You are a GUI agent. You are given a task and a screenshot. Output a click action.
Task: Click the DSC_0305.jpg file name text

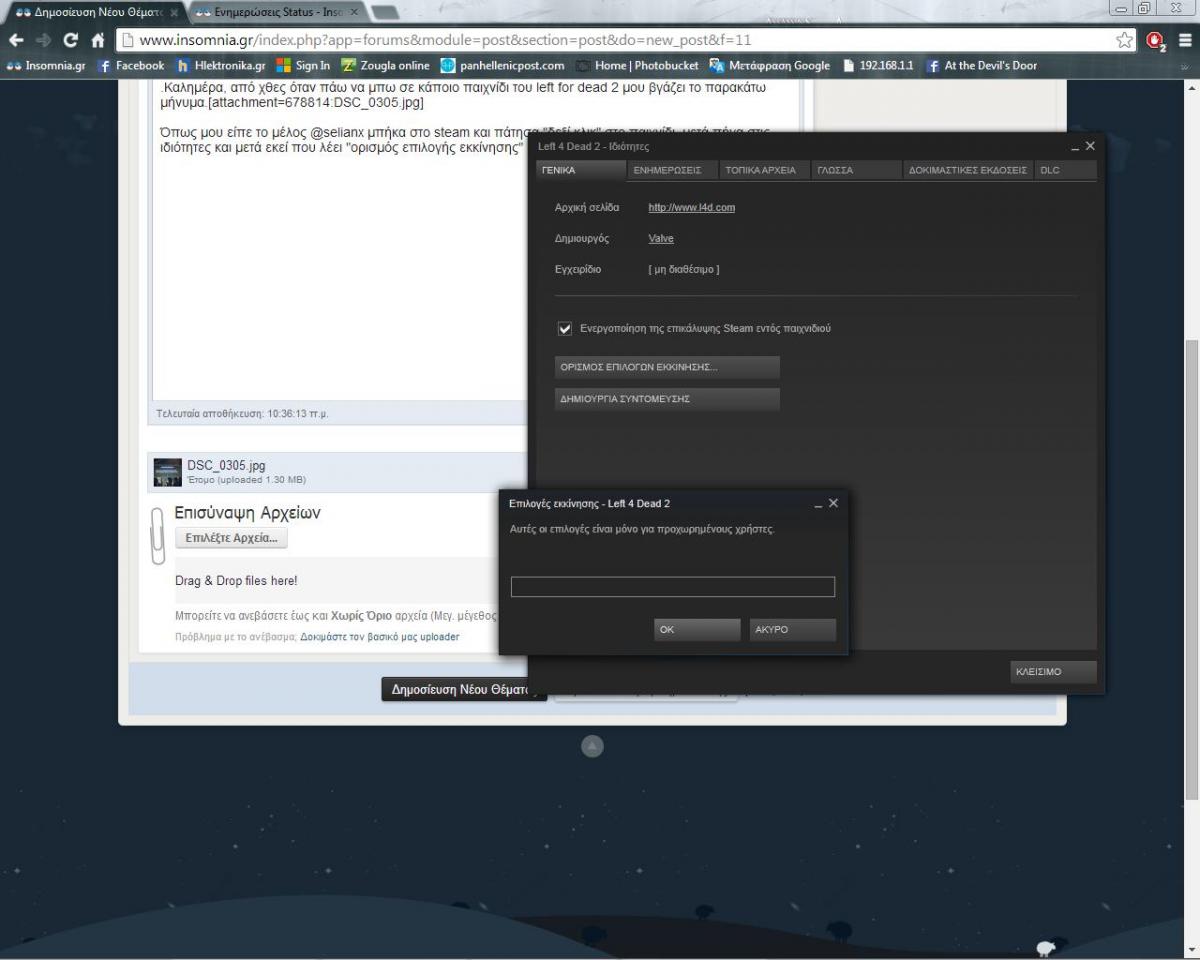click(226, 466)
